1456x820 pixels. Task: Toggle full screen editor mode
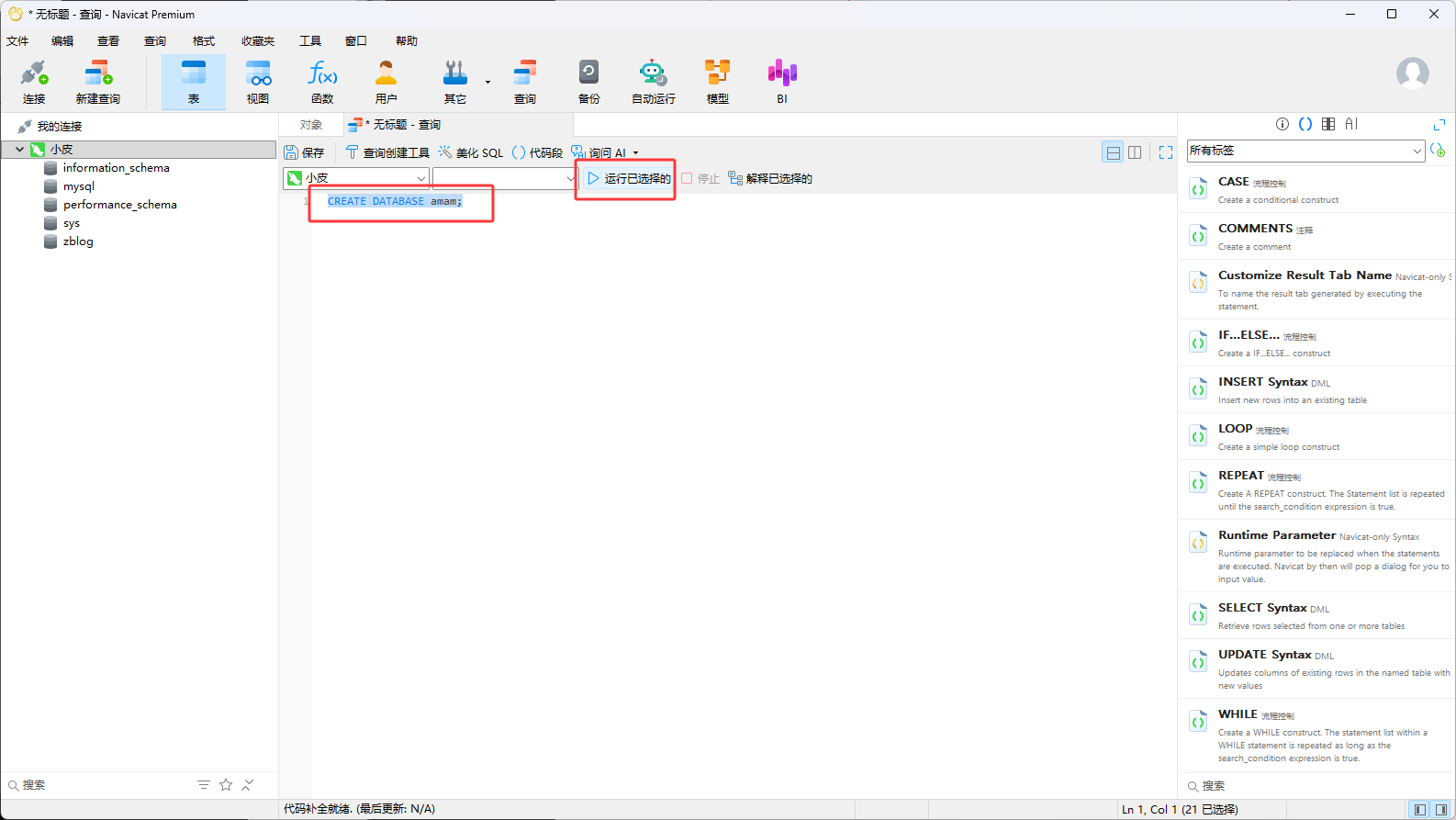[x=1166, y=152]
